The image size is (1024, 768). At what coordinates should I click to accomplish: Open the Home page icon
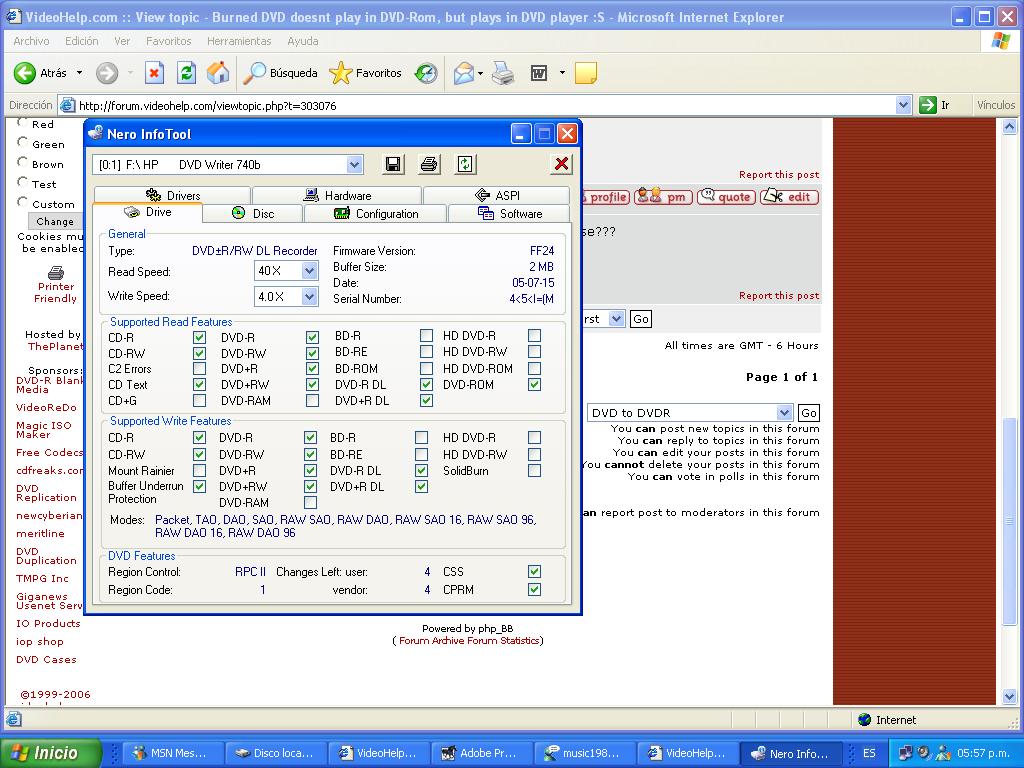[x=218, y=73]
